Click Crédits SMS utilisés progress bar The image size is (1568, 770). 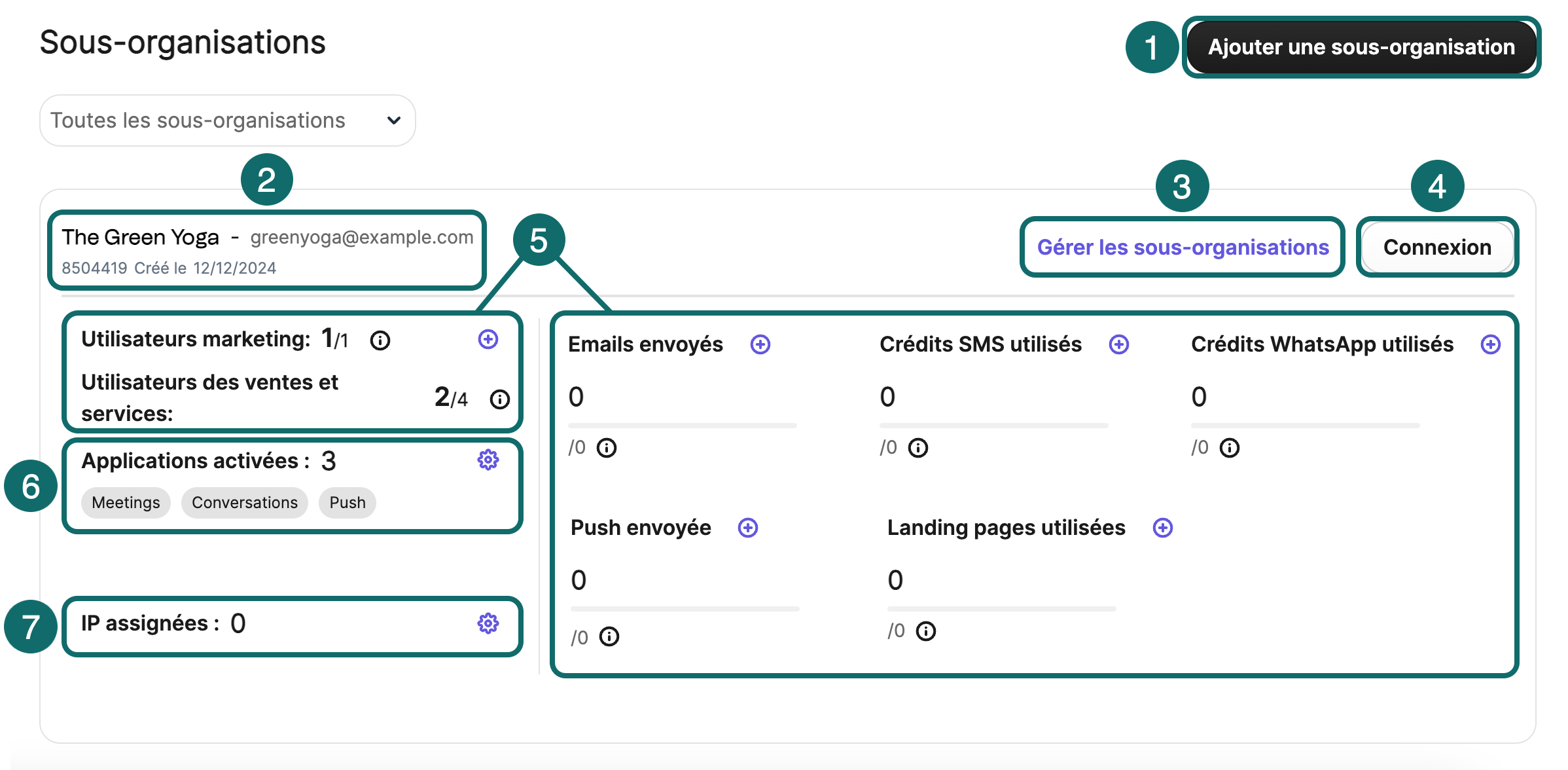coord(994,426)
